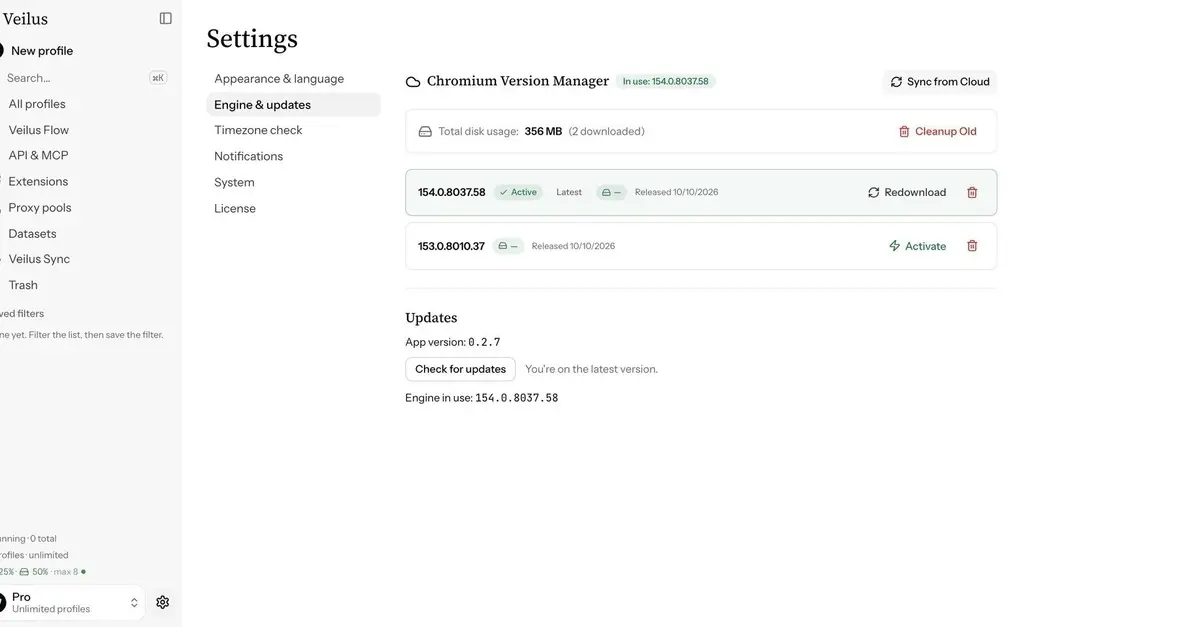Open the settings gear icon
This screenshot has height=627, width=1200.
(163, 602)
